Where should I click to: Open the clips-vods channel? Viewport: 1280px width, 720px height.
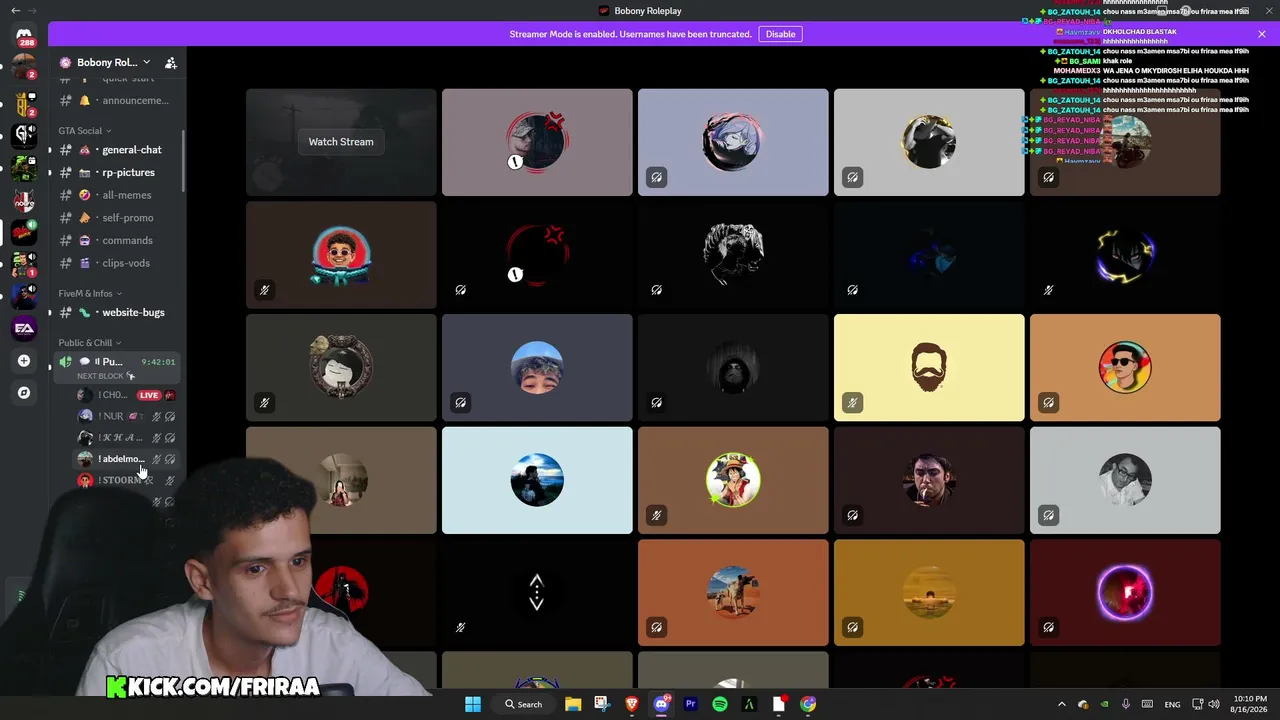(118, 263)
